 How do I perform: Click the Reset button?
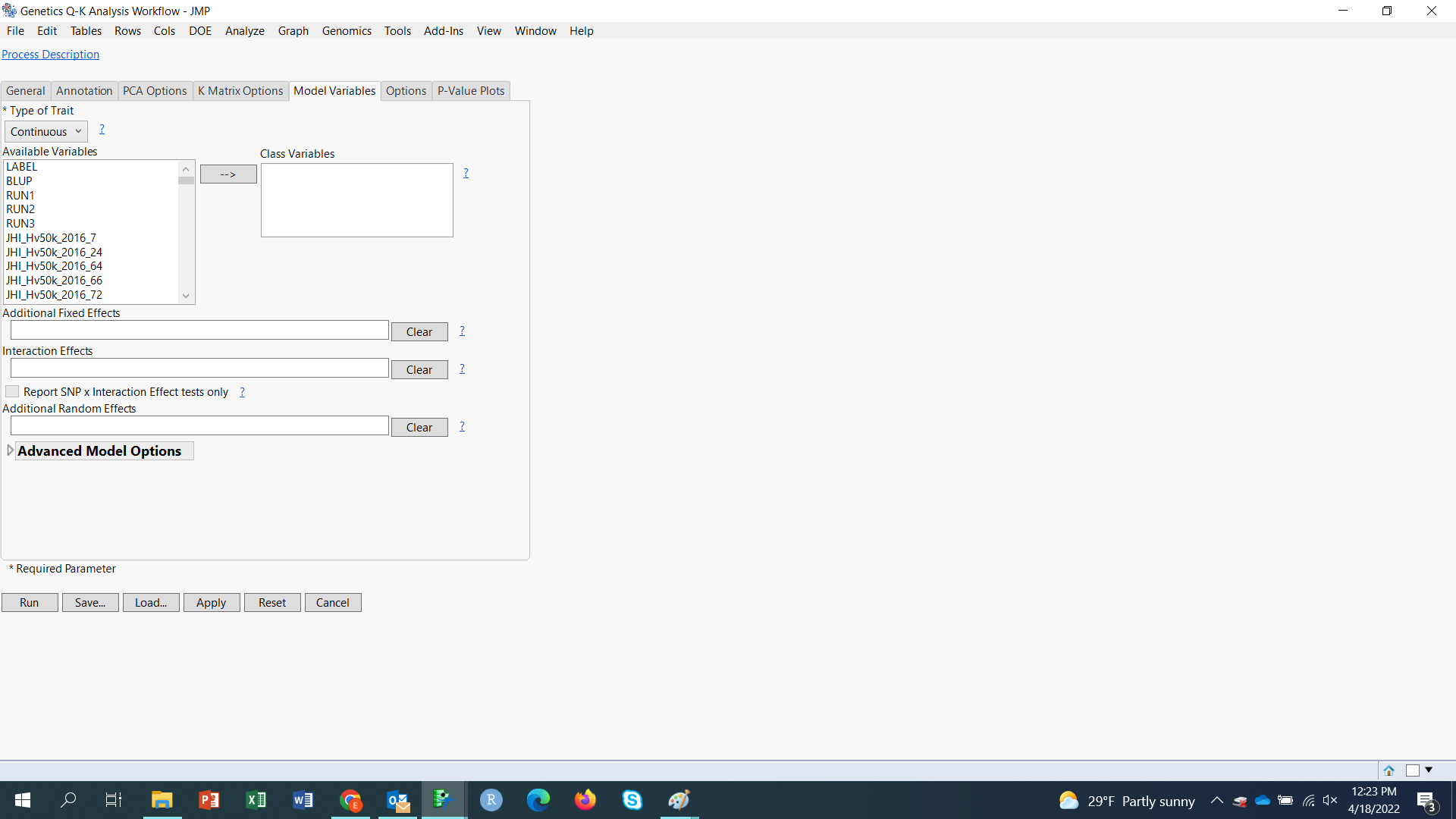(x=272, y=603)
